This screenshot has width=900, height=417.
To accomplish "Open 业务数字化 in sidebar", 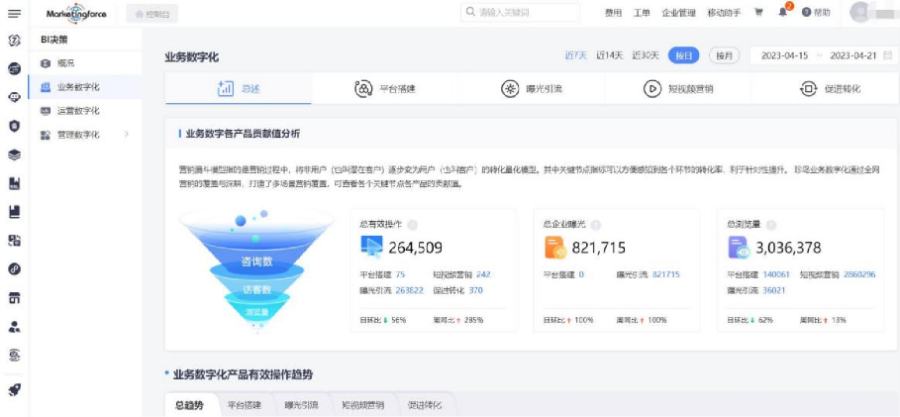I will [84, 87].
